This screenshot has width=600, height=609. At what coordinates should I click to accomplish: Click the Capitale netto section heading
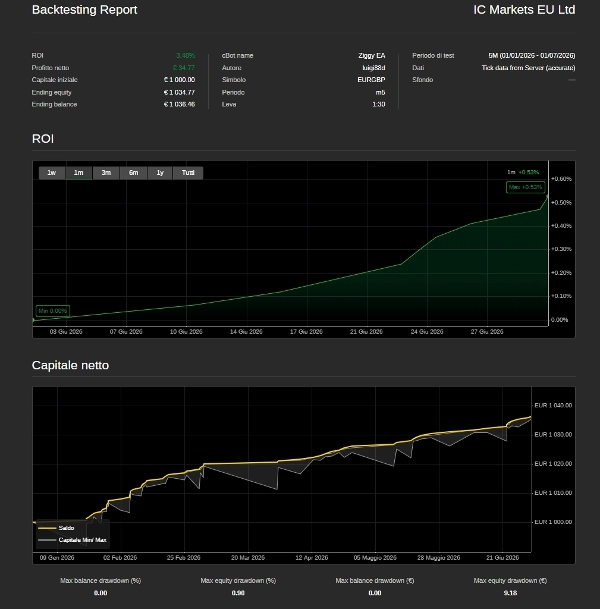(70, 365)
